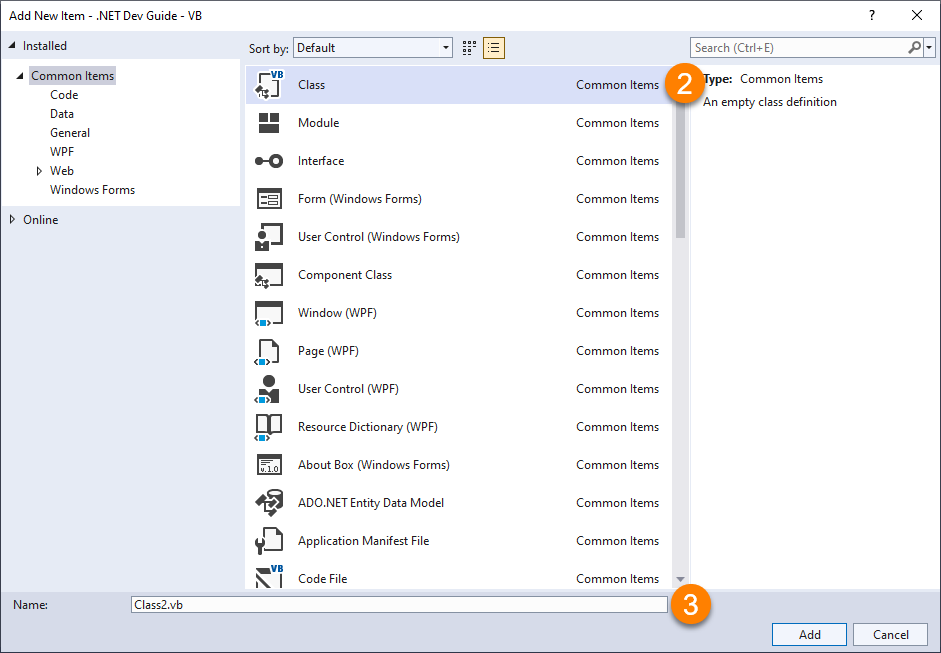Click 'Code File' template name

[x=323, y=579]
